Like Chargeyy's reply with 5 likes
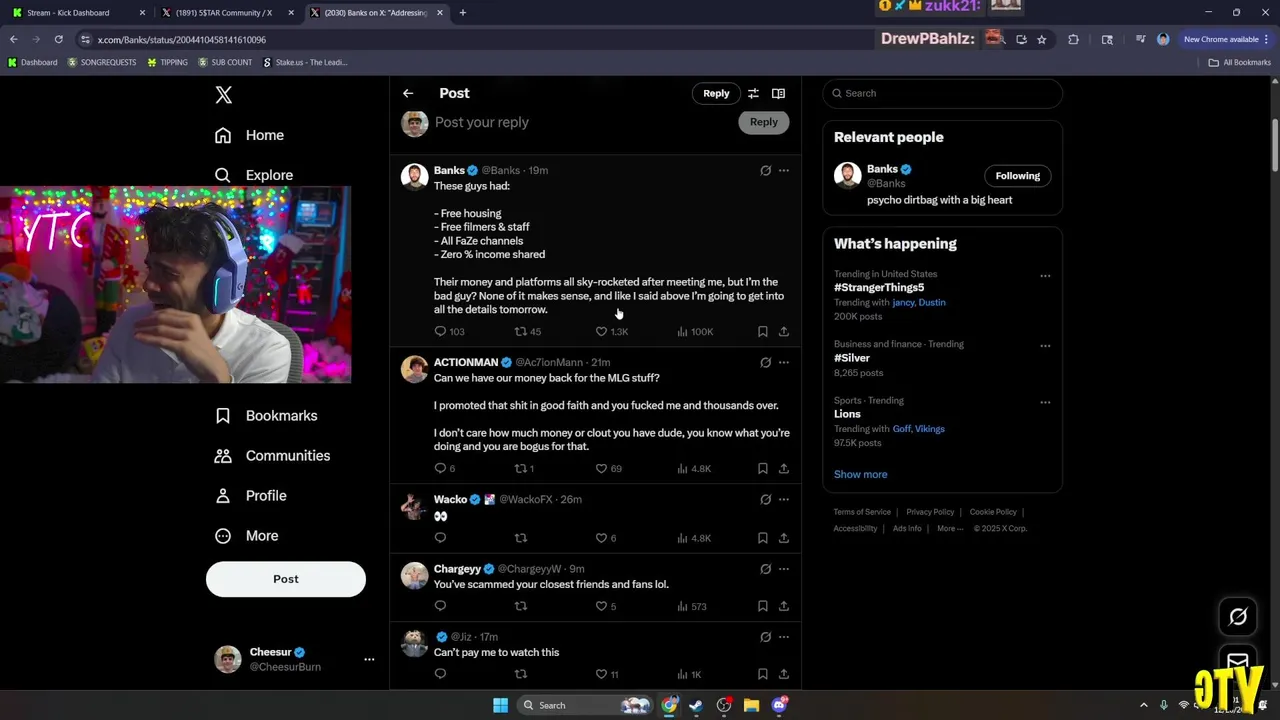The height and width of the screenshot is (720, 1280). point(606,606)
